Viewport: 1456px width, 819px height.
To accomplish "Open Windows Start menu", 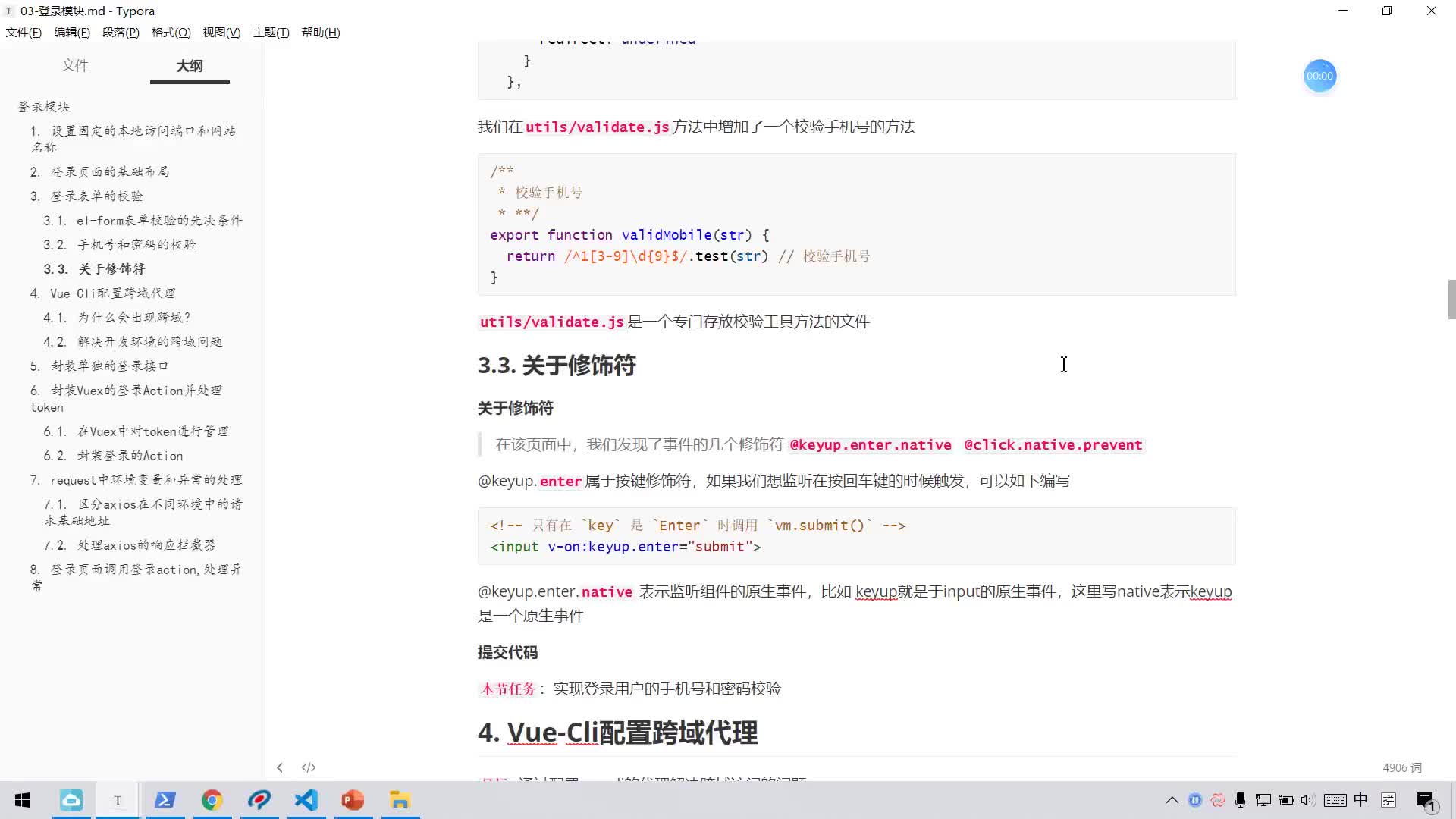I will pyautogui.click(x=23, y=800).
